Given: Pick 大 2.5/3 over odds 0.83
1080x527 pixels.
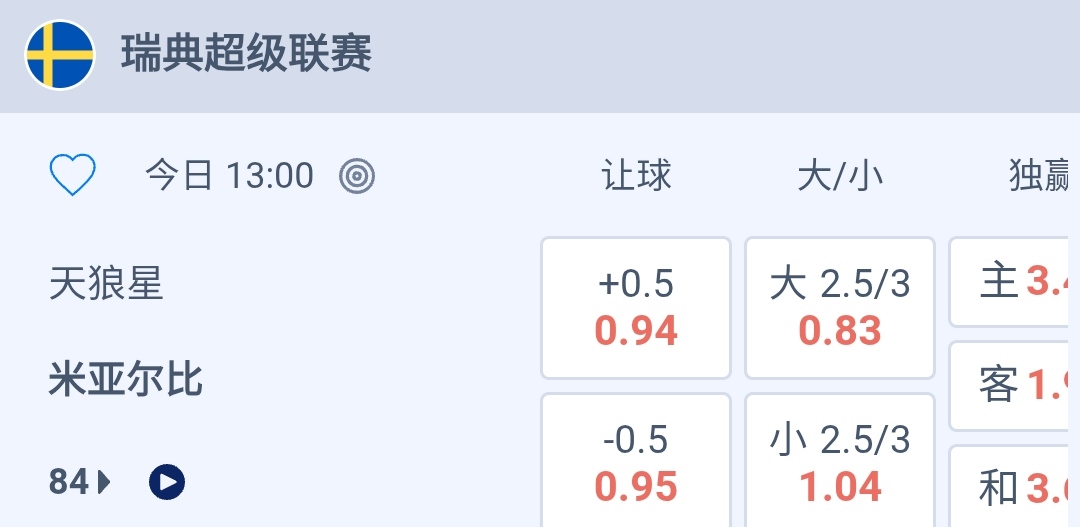Looking at the screenshot, I should point(840,308).
